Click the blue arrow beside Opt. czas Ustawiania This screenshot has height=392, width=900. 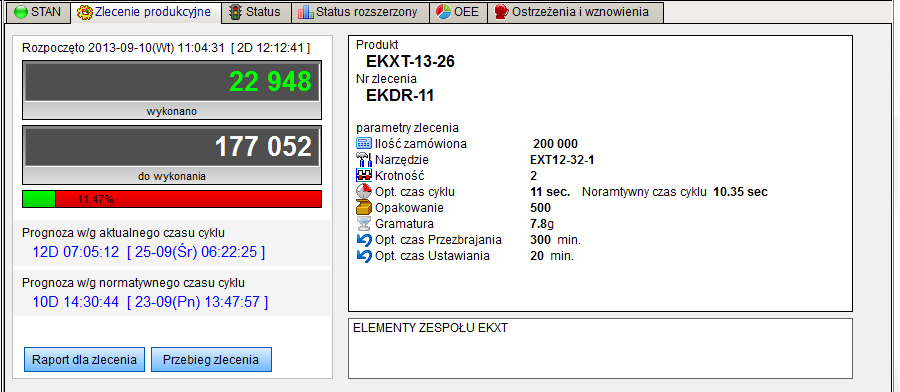(364, 256)
